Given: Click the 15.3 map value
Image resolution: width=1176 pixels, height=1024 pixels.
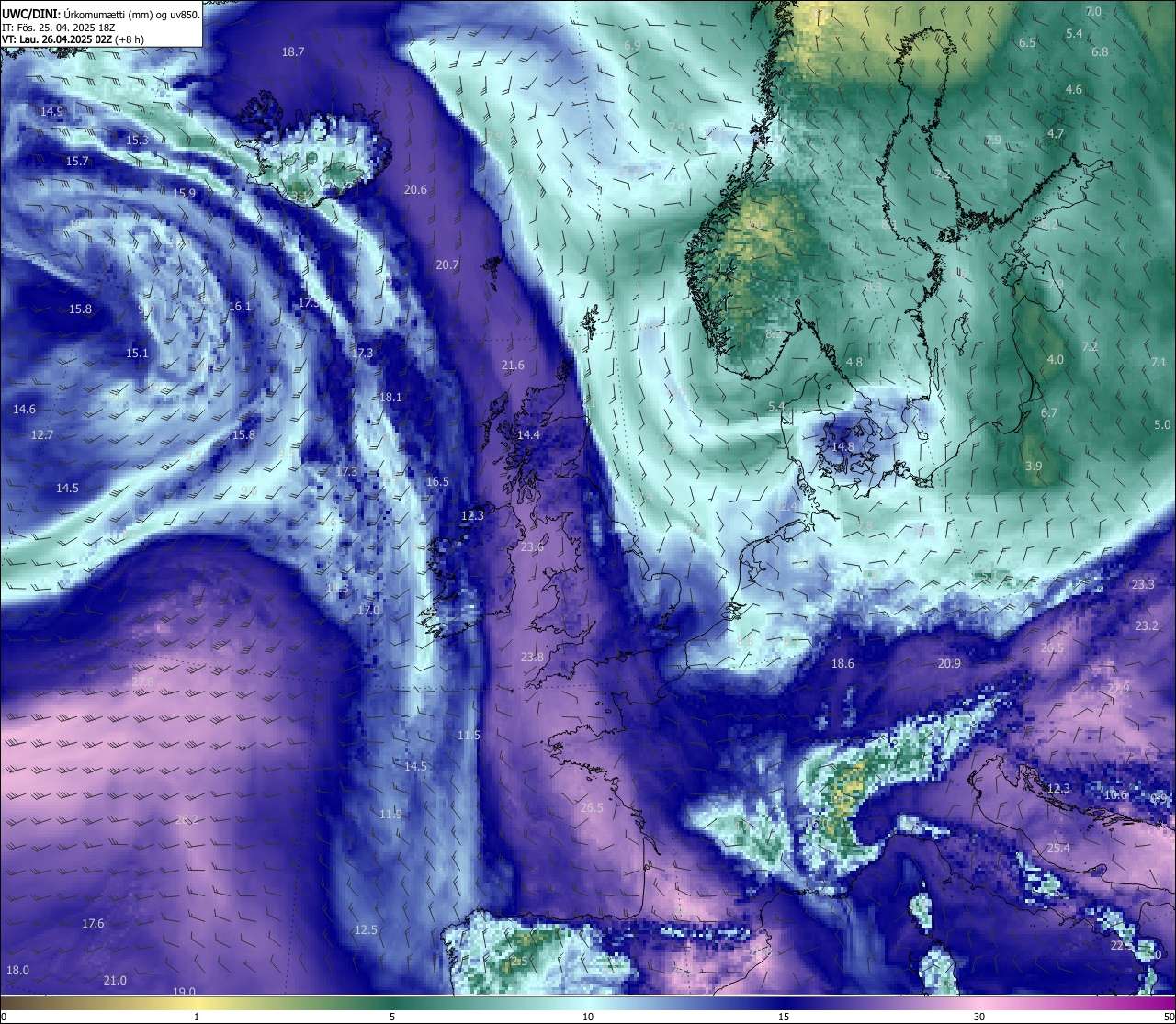Looking at the screenshot, I should pos(137,141).
